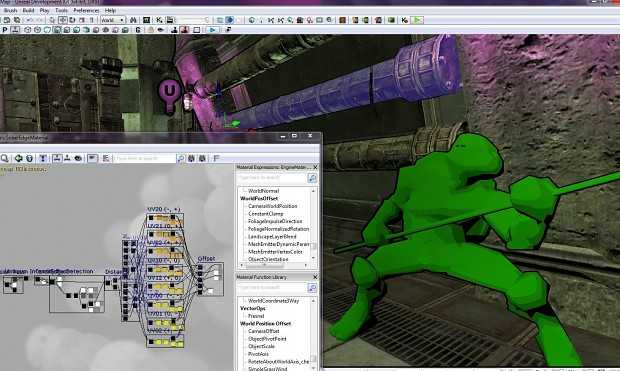
Task: Click the Material Expressions filter field
Action: pos(272,178)
